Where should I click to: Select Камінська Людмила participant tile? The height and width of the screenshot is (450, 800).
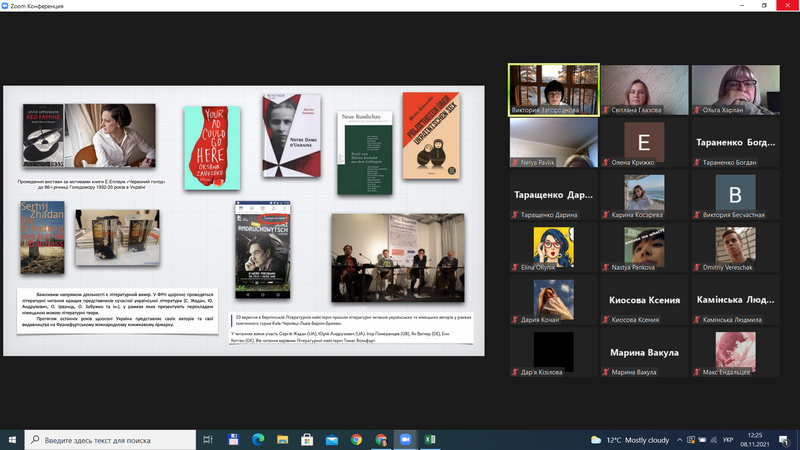736,300
